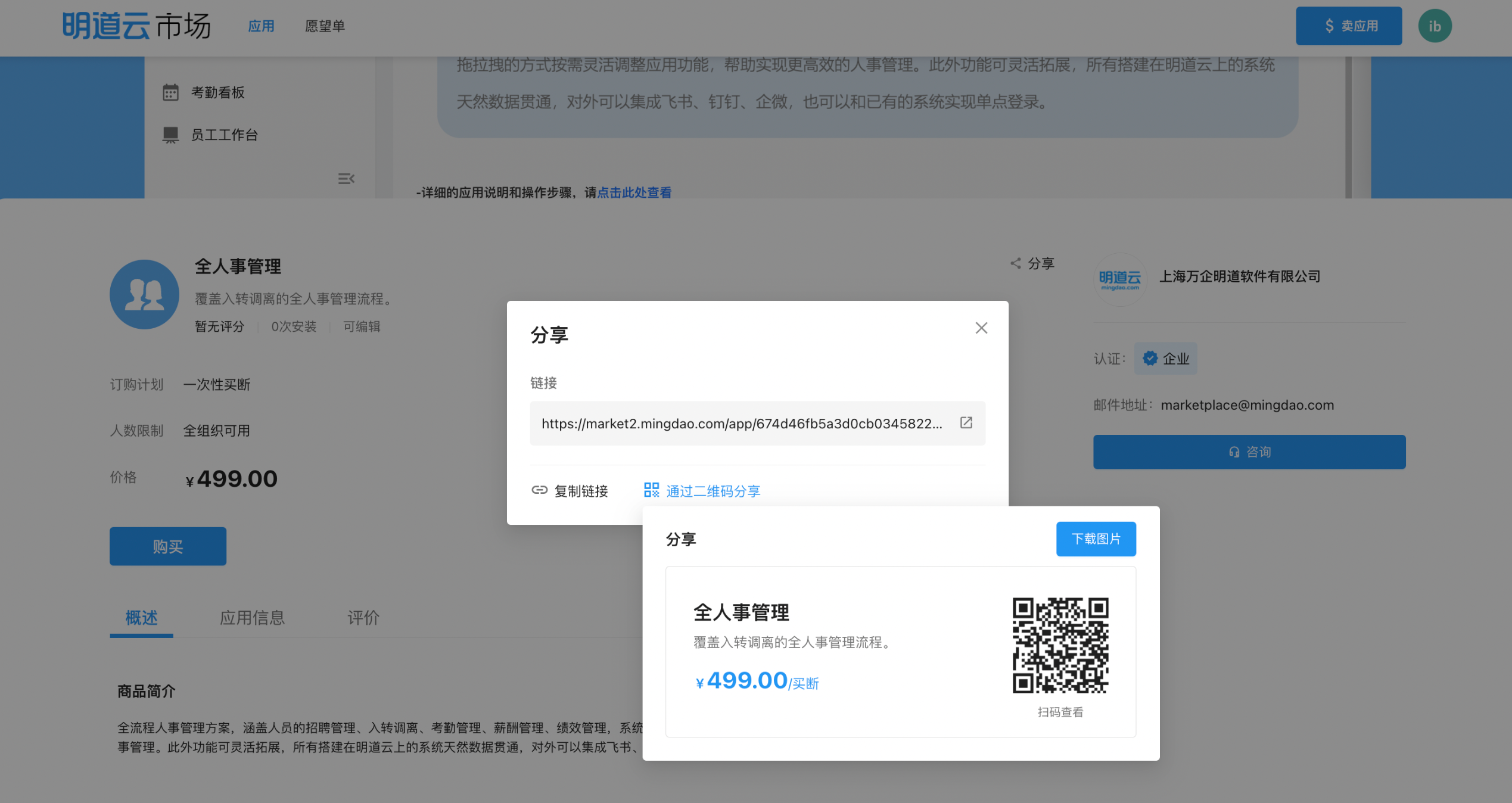
Task: Click 可编辑 label under app title
Action: (x=361, y=326)
